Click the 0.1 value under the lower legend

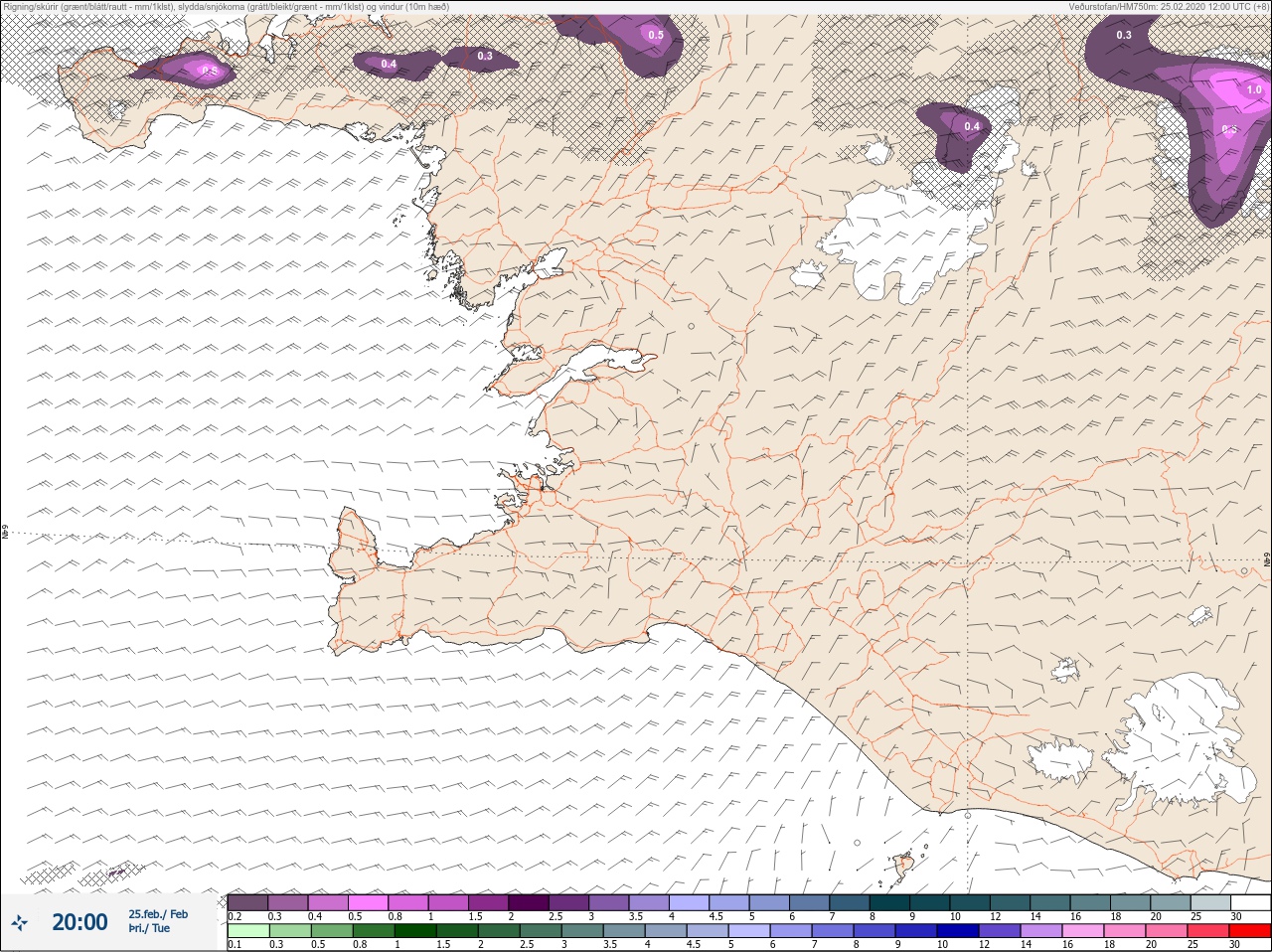[x=235, y=945]
